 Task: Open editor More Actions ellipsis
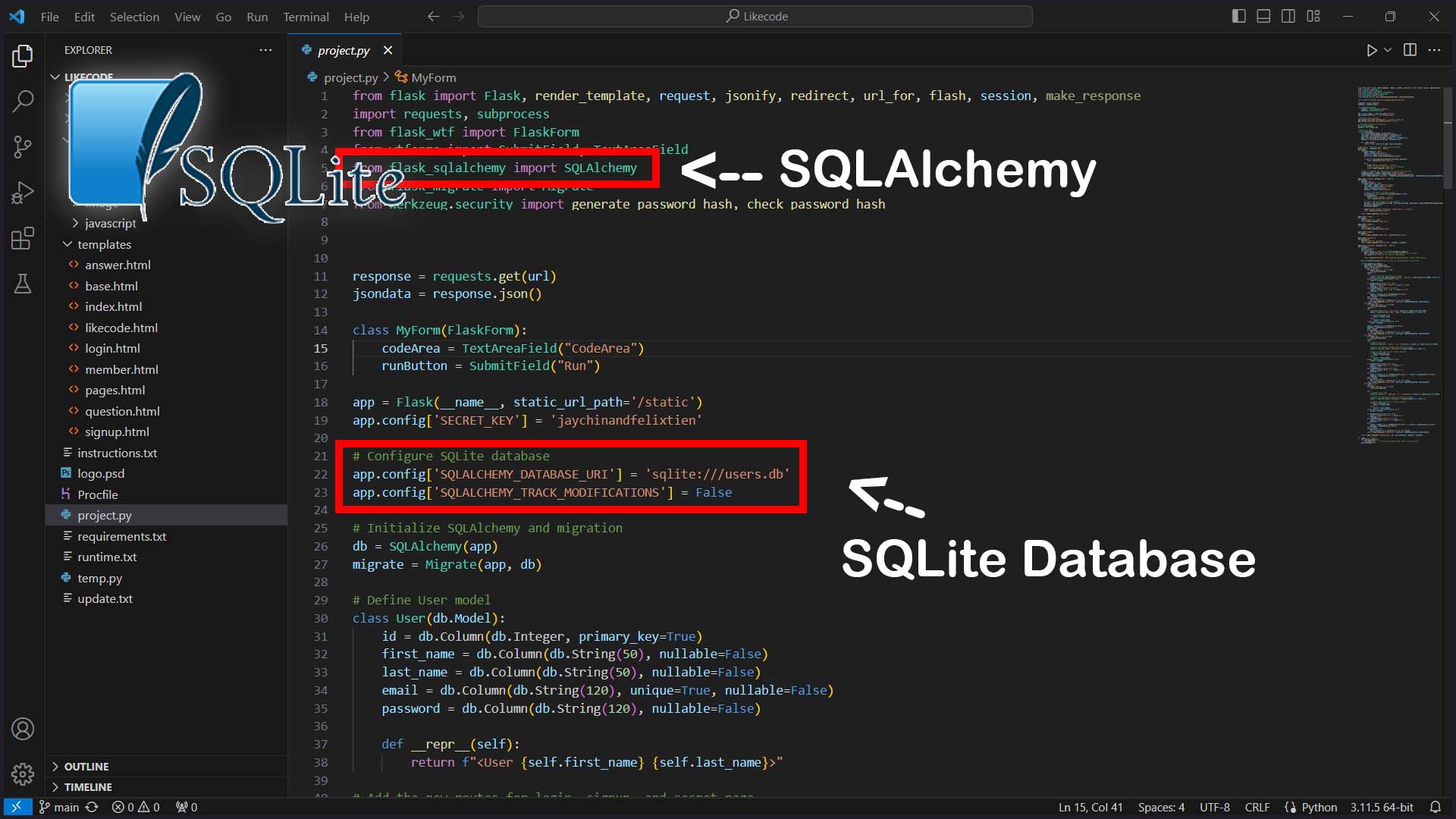1434,50
